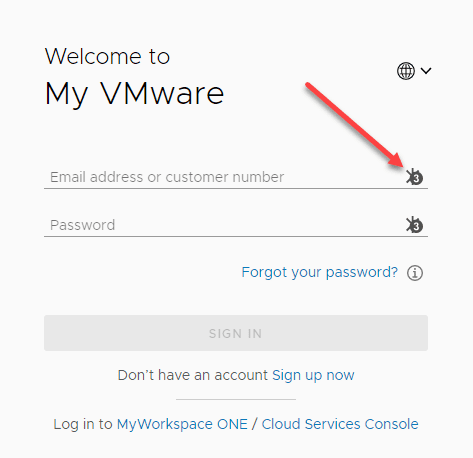Open the Forgot your password link
This screenshot has width=473, height=458.
pos(319,272)
